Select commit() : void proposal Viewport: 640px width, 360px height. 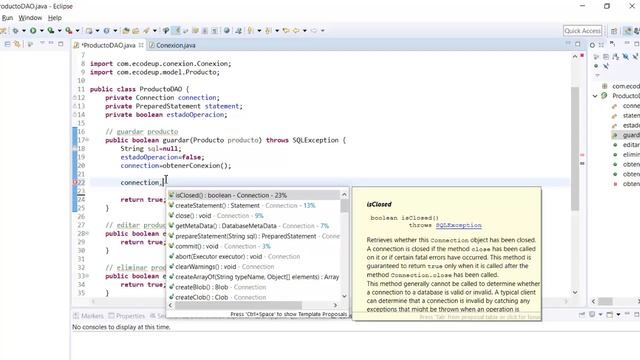253,246
